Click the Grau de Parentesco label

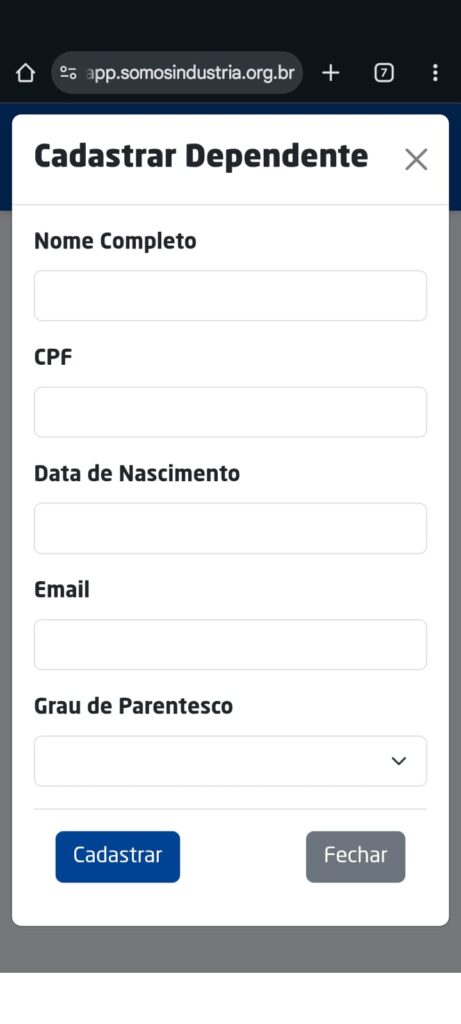coord(133,706)
